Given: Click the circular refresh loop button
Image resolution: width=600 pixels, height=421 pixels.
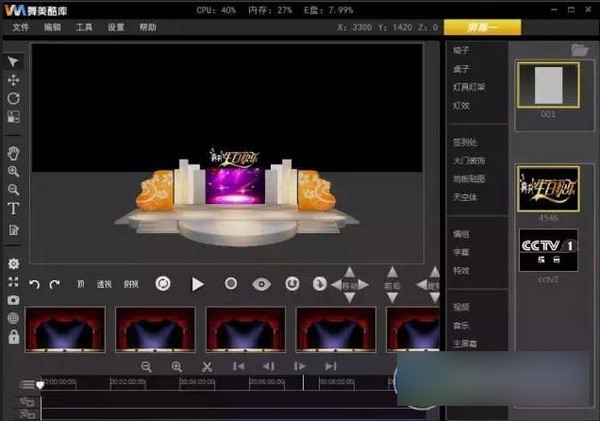Looking at the screenshot, I should click(x=163, y=284).
